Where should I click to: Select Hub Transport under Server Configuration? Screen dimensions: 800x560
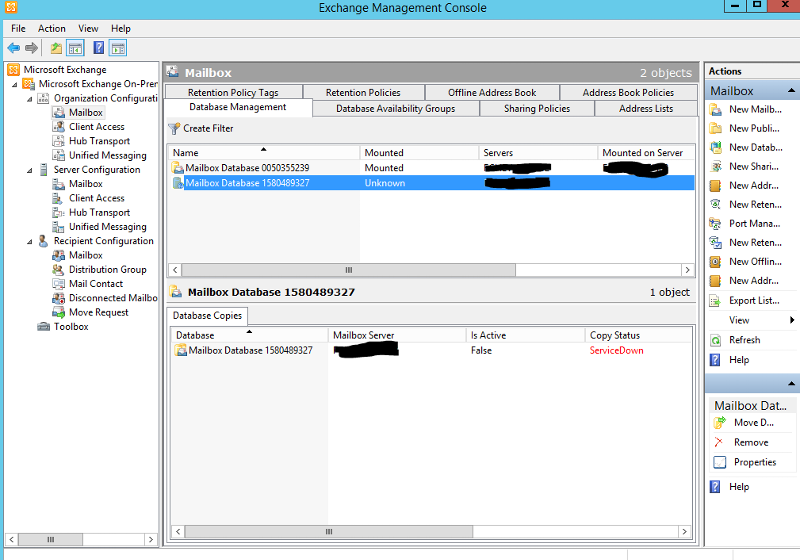(x=99, y=213)
